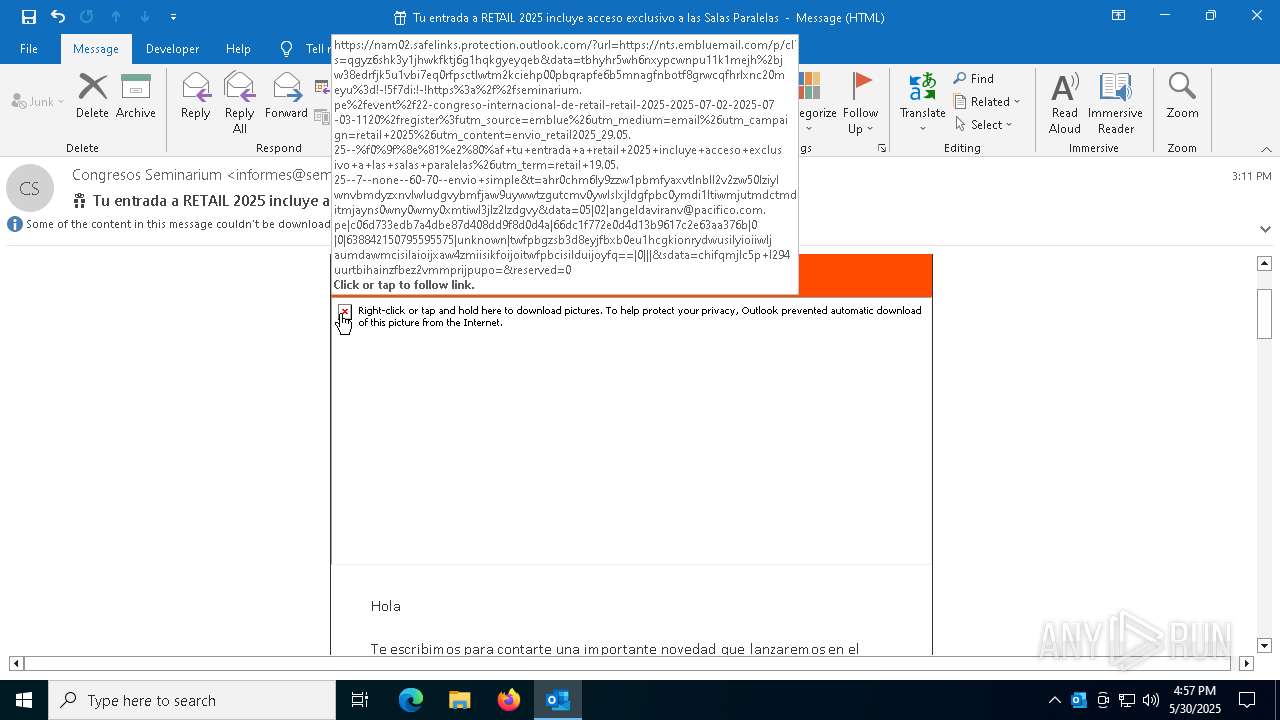Open the volume control in the system tray
Image resolution: width=1280 pixels, height=720 pixels.
(x=1151, y=700)
